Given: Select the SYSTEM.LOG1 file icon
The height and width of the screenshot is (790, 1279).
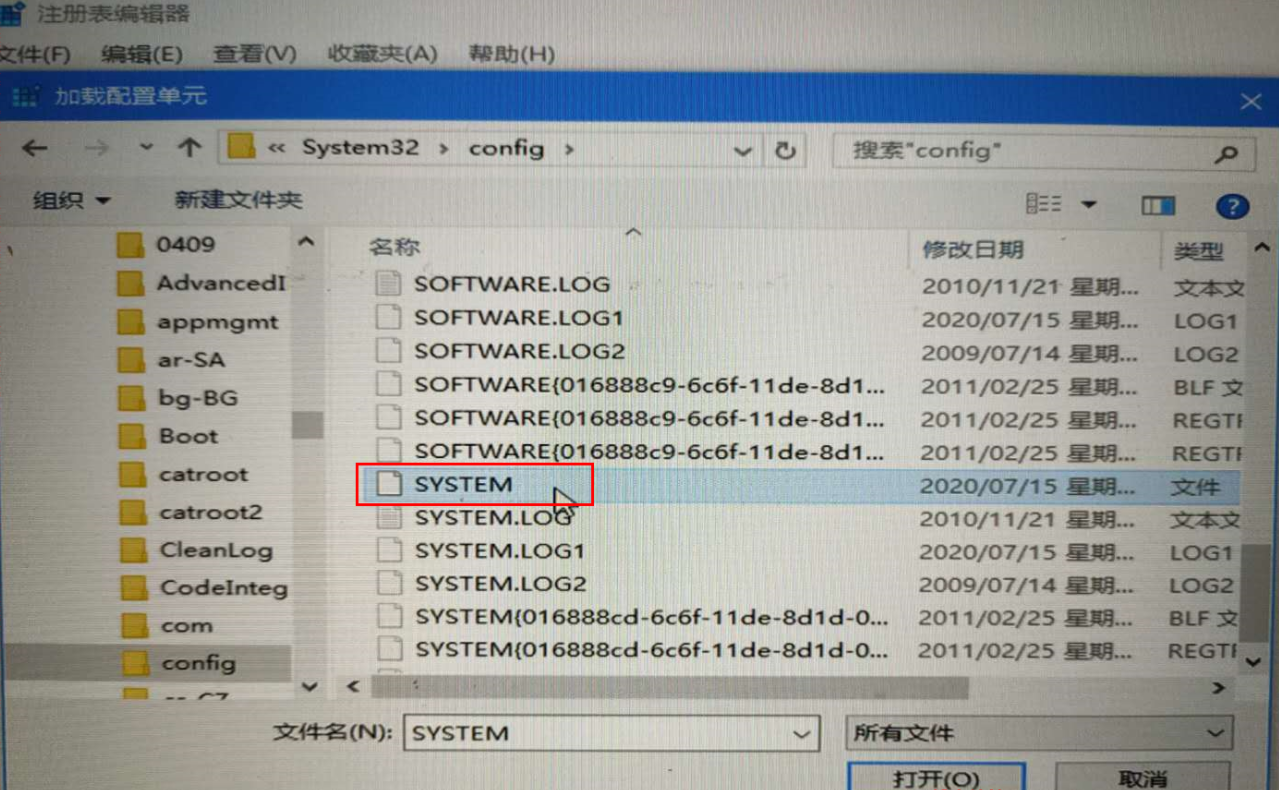Looking at the screenshot, I should pyautogui.click(x=388, y=551).
